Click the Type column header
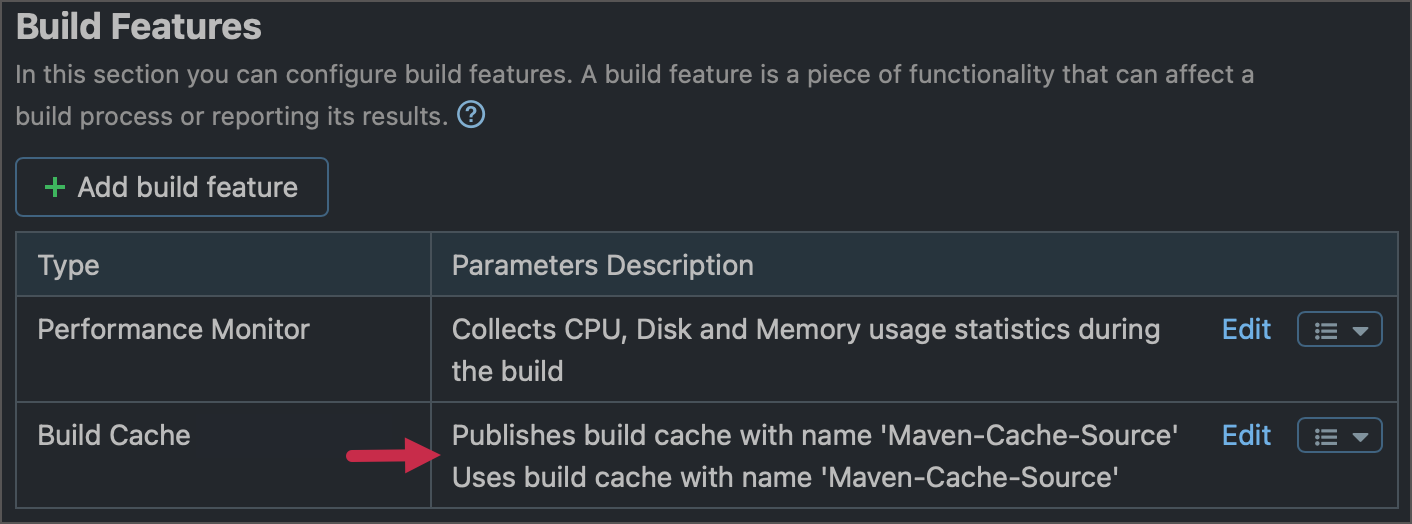The image size is (1412, 524). click(68, 266)
